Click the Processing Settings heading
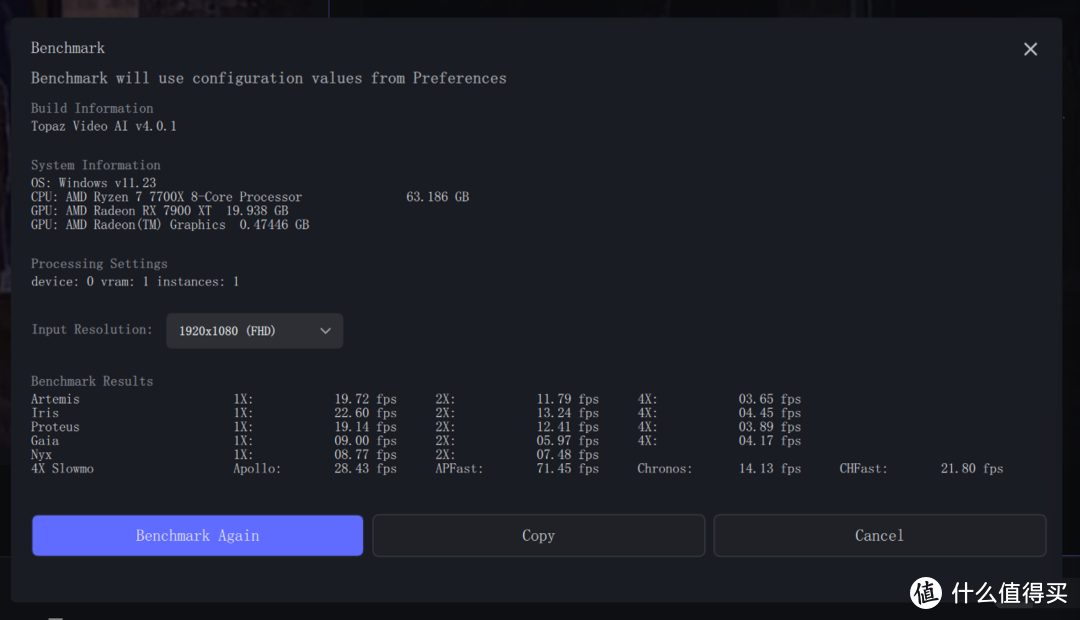Image resolution: width=1080 pixels, height=620 pixels. pos(98,264)
